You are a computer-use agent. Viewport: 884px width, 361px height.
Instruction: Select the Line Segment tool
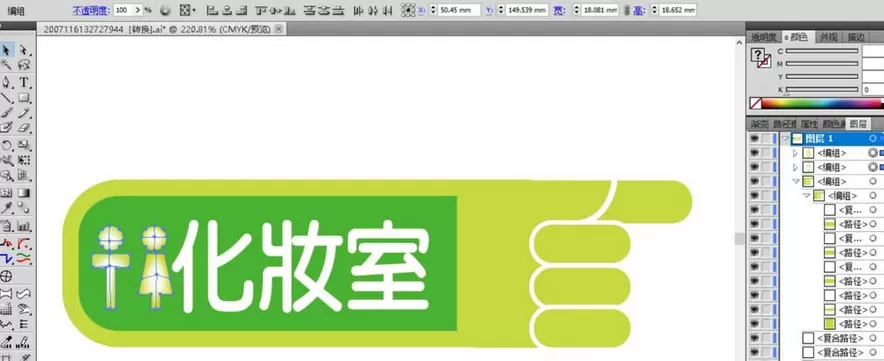(x=7, y=98)
